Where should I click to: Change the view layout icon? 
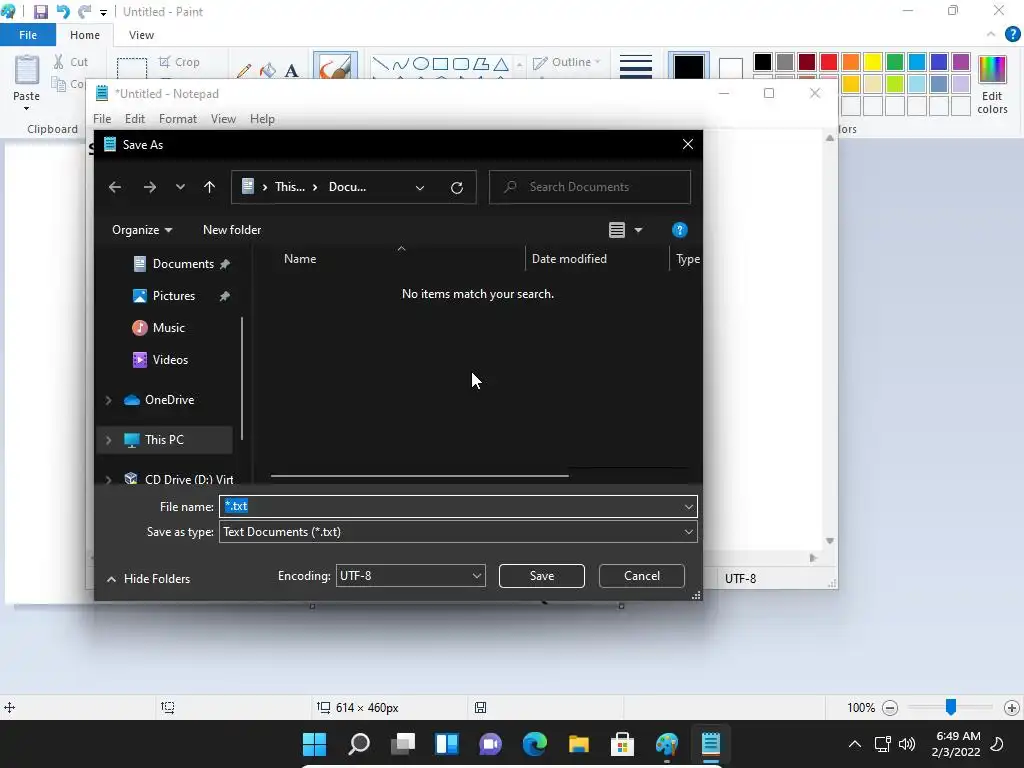pos(616,230)
